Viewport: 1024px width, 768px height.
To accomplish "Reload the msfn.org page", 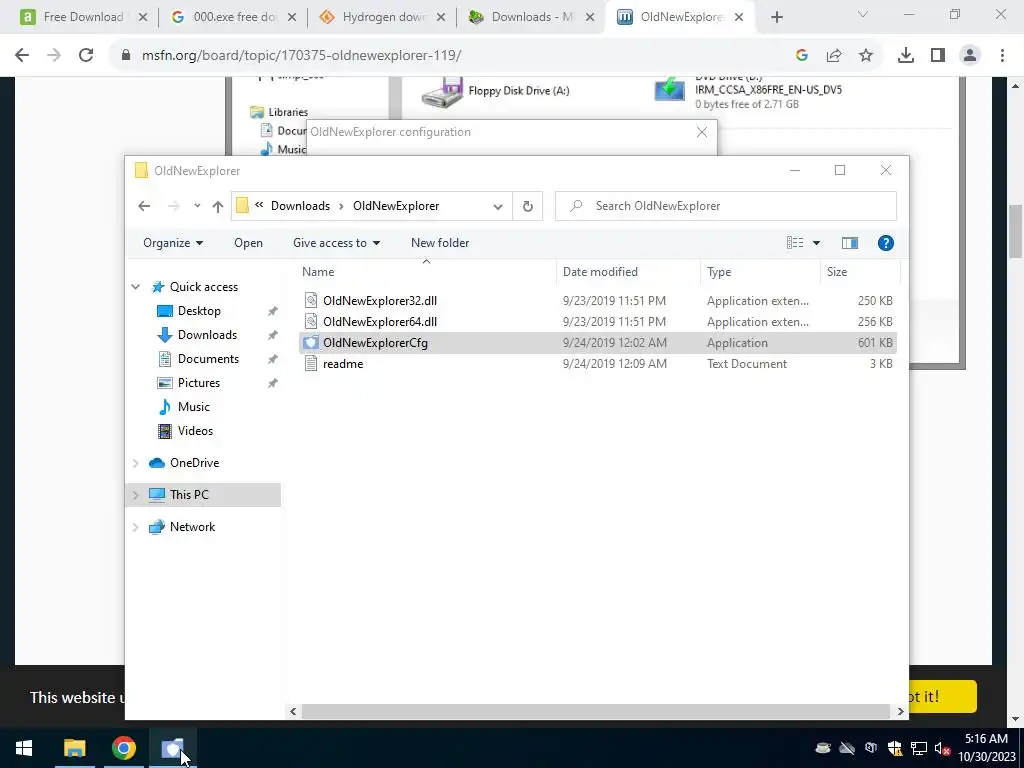I will pyautogui.click(x=86, y=56).
